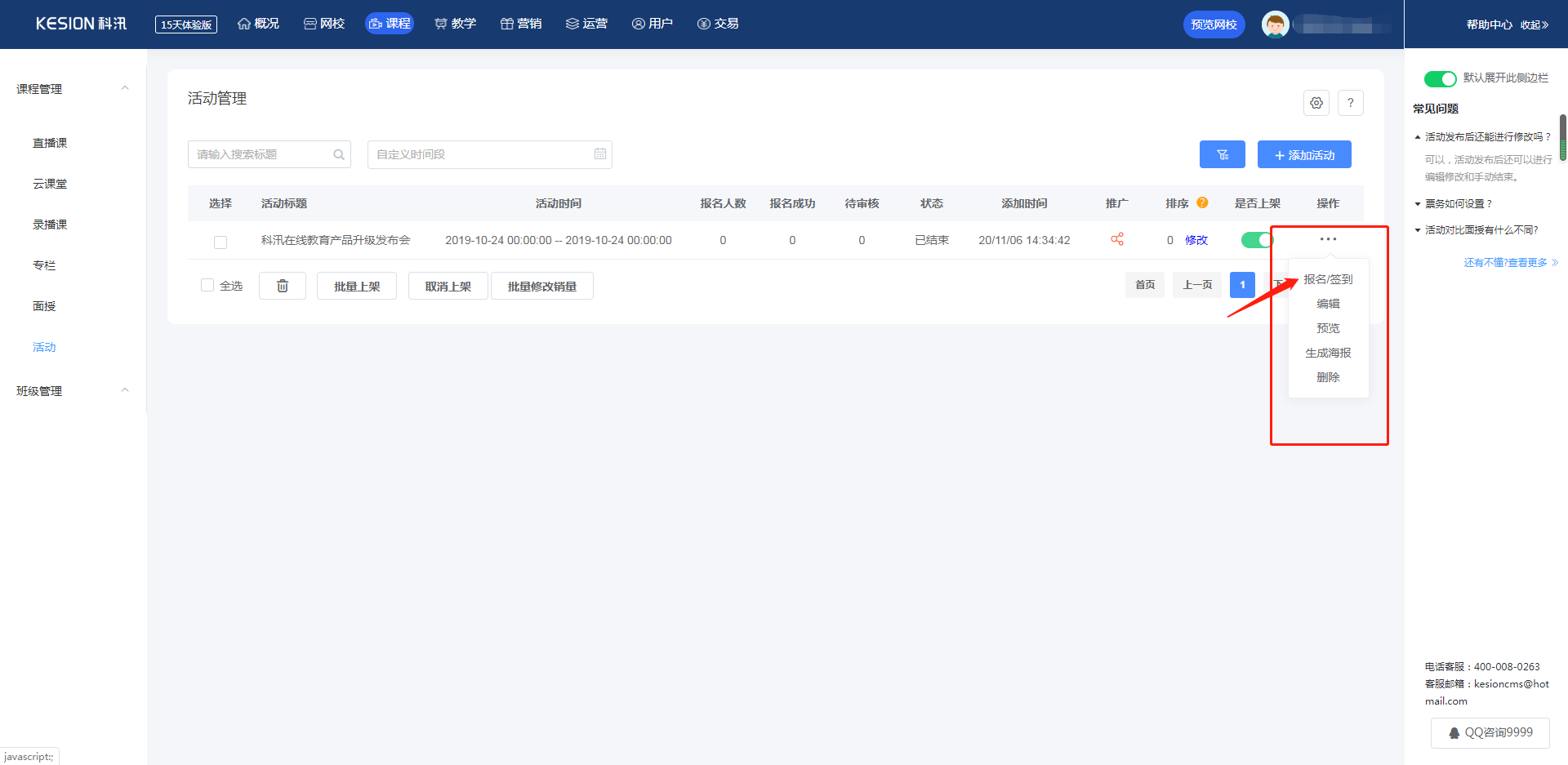1568x765 pixels.
Task: Click the 修改 link in the sort column
Action: [1196, 240]
